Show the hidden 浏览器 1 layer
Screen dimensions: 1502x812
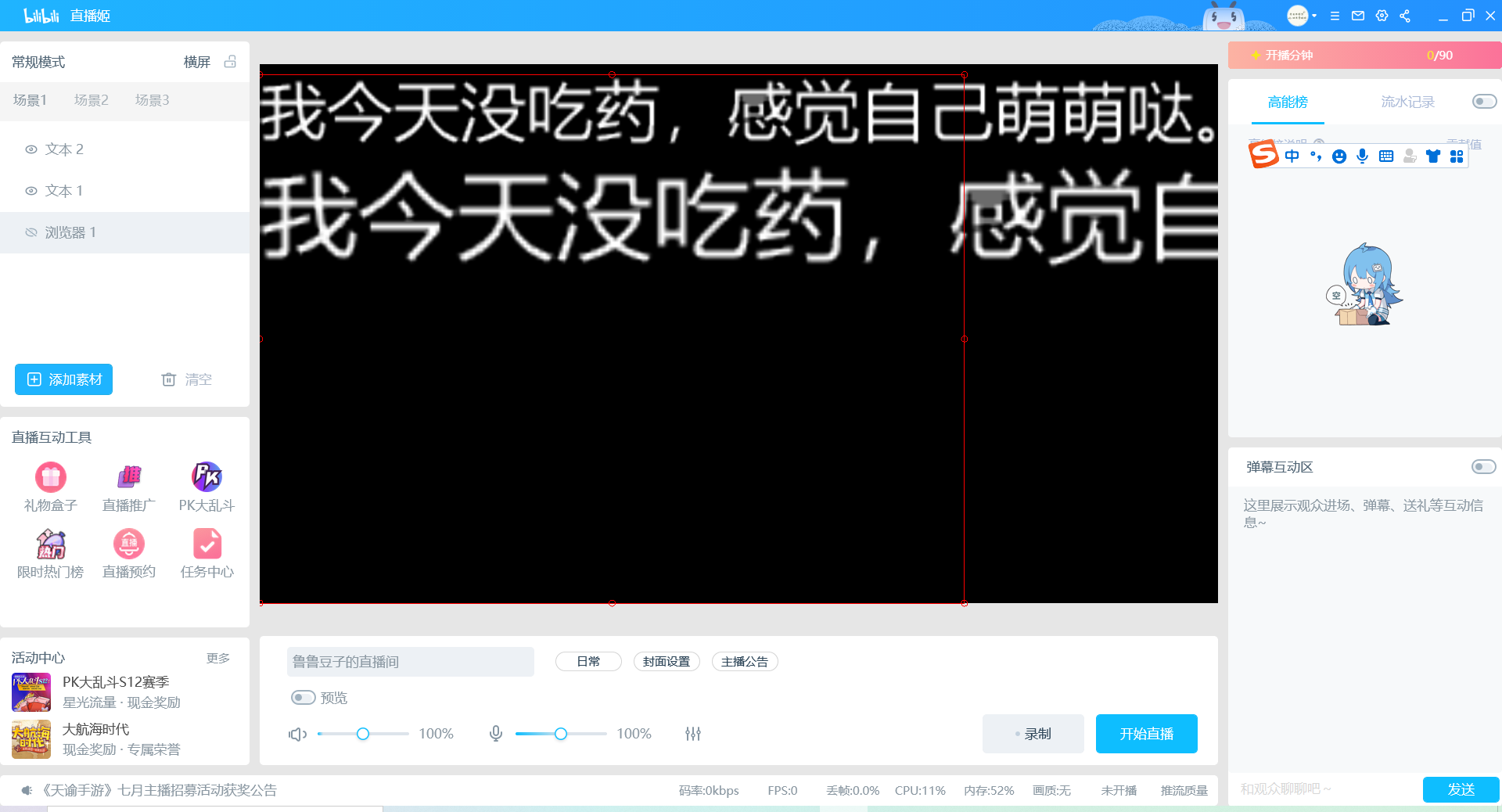pyautogui.click(x=31, y=232)
